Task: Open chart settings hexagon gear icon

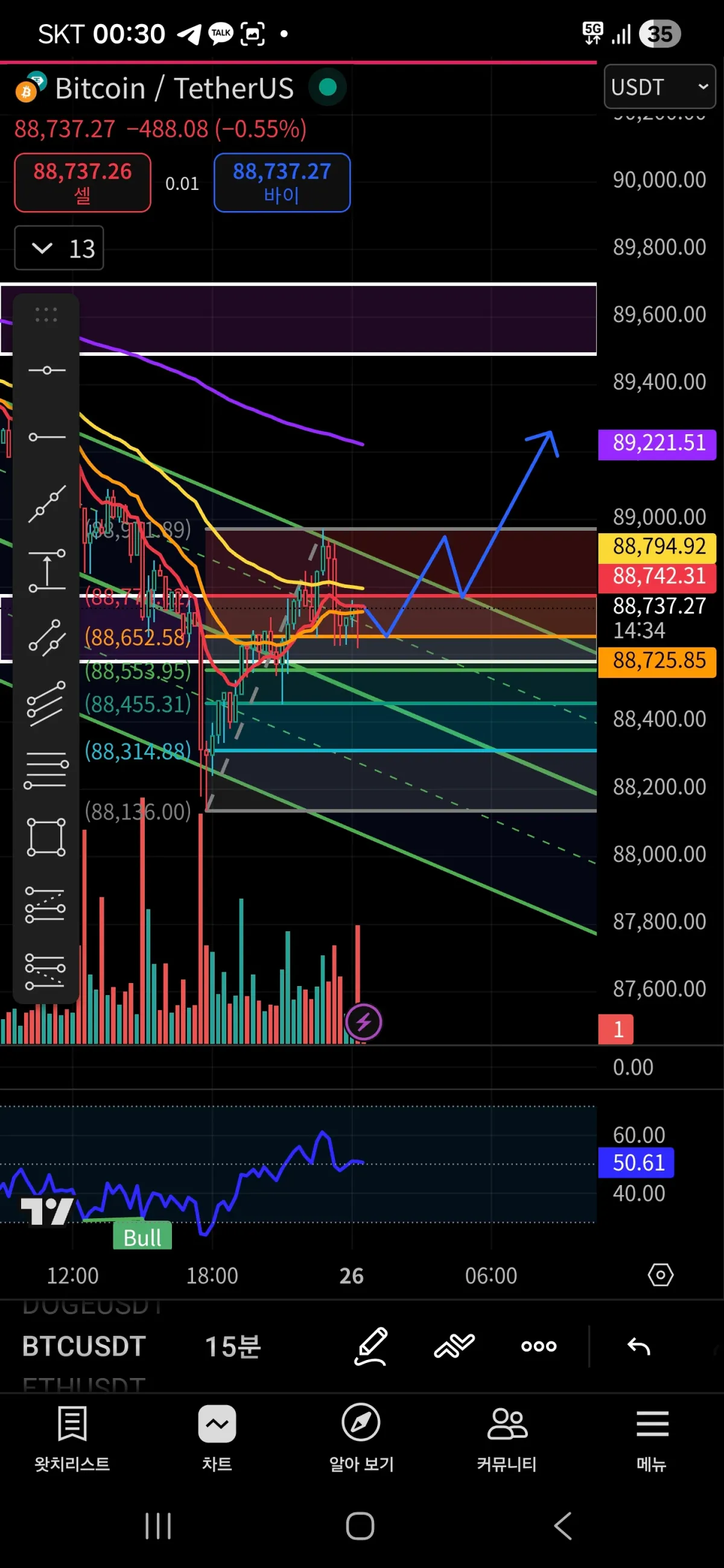Action: [x=661, y=1275]
